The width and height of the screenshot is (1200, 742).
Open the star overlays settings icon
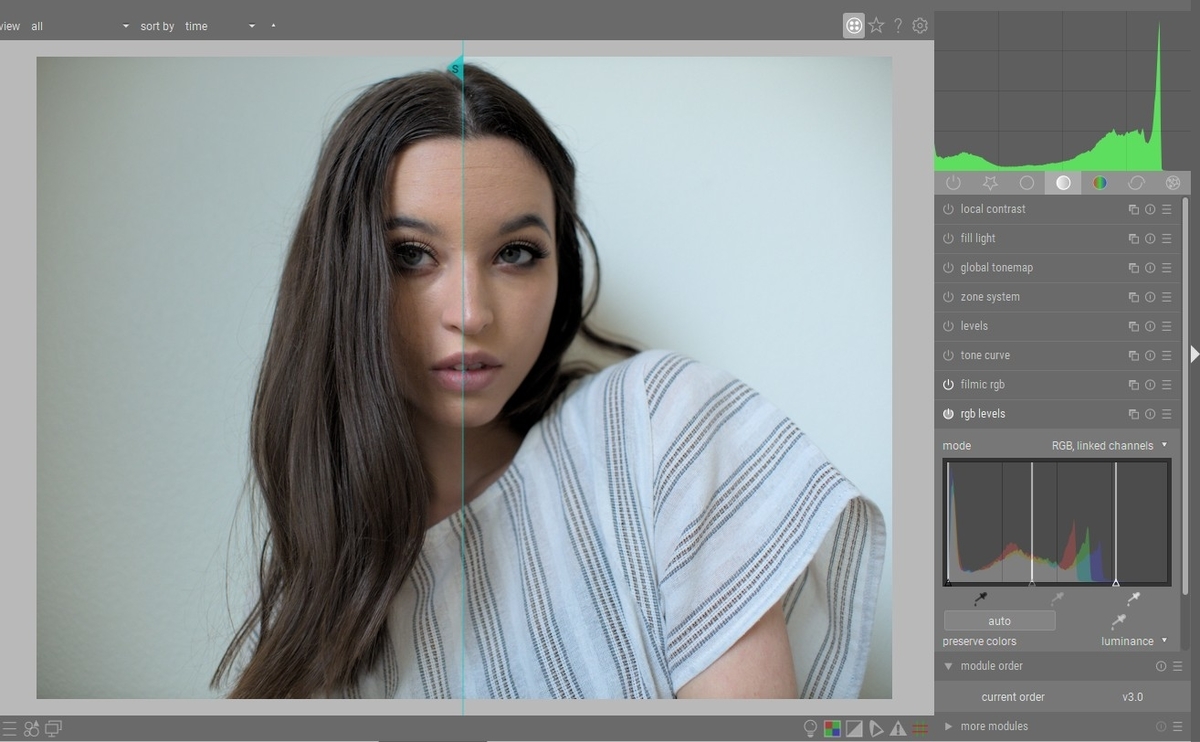pos(876,26)
